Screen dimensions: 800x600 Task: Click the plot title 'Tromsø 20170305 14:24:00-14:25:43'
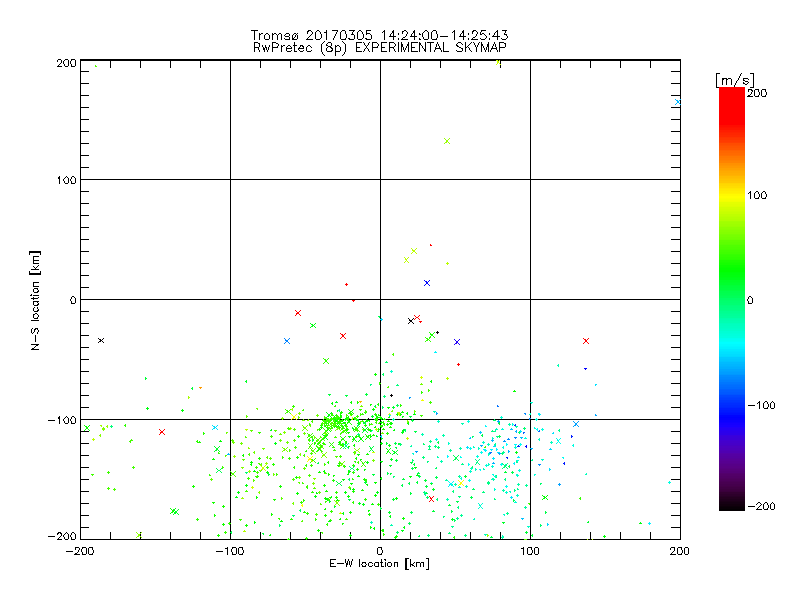[x=380, y=35]
